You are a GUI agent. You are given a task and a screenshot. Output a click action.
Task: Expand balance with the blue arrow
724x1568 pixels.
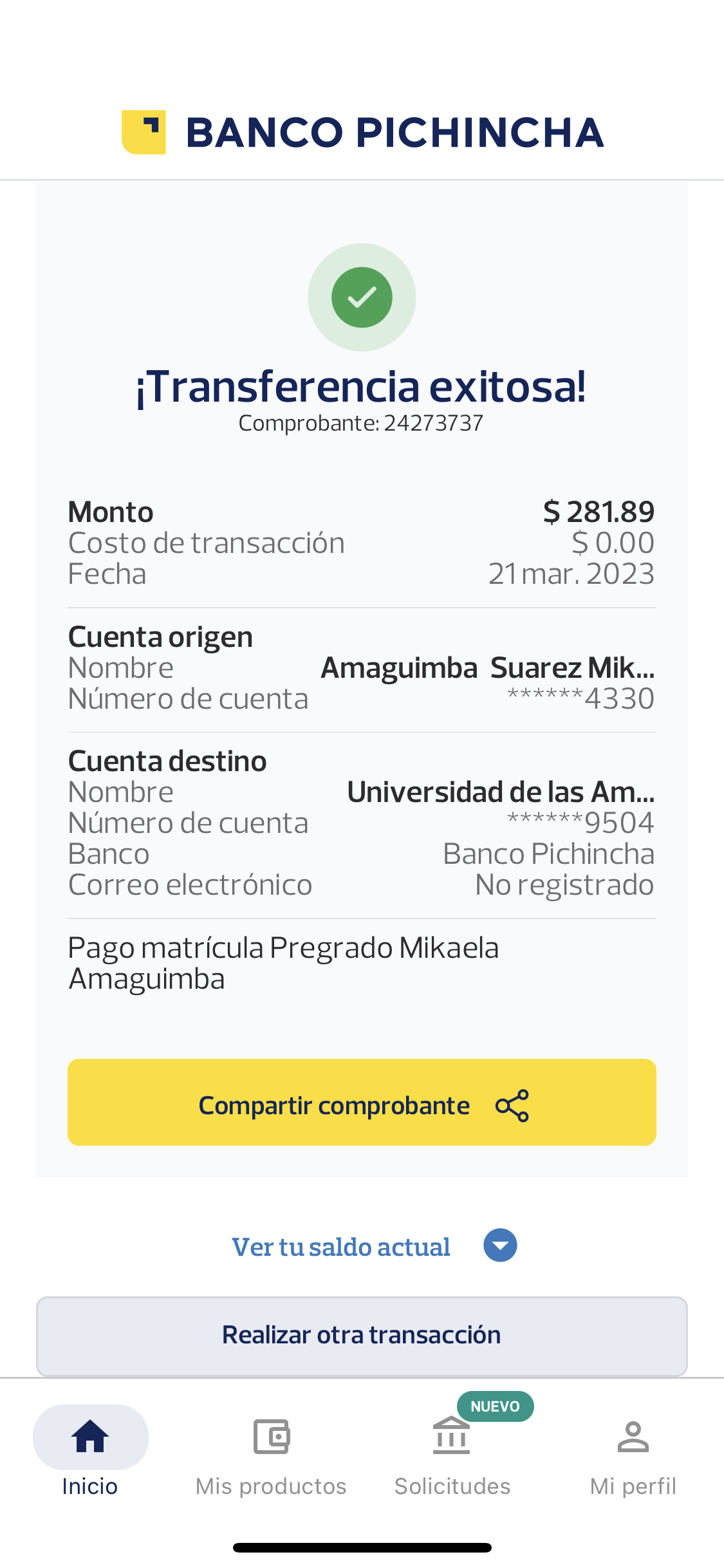click(500, 1246)
